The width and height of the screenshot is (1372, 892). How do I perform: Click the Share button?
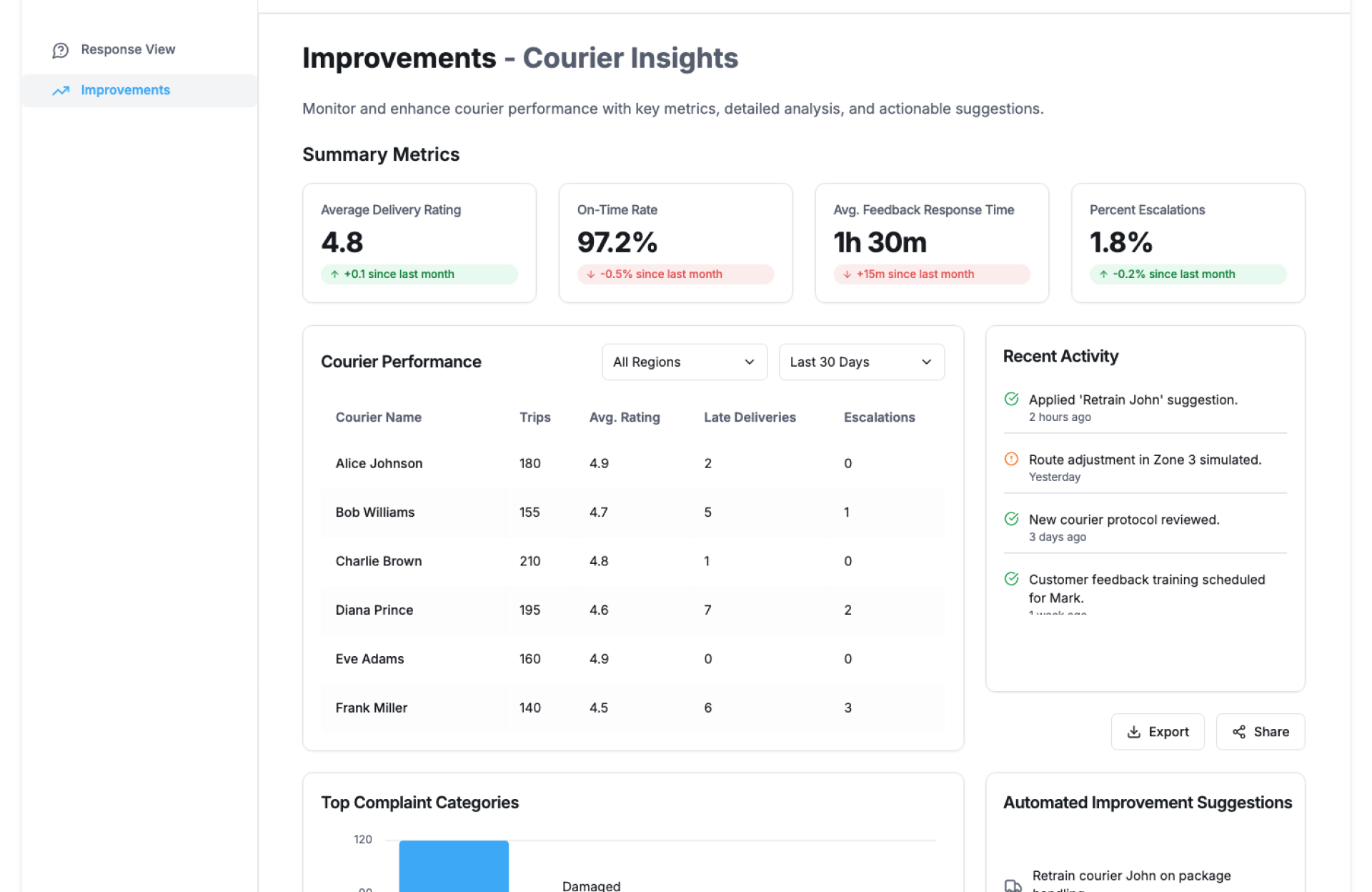tap(1260, 732)
